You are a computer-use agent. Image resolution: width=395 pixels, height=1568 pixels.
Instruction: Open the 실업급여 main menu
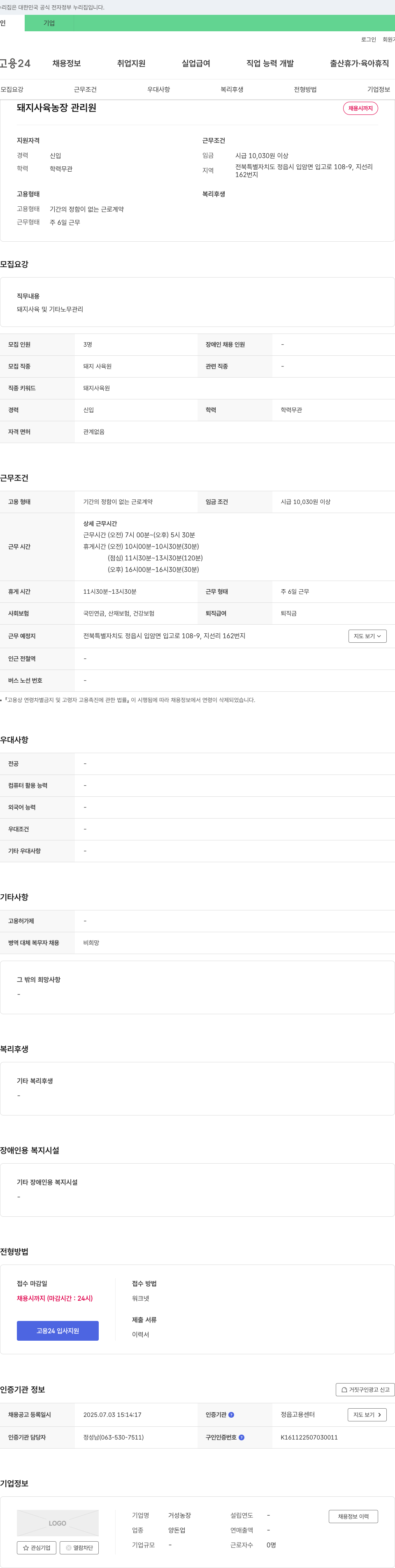point(196,63)
